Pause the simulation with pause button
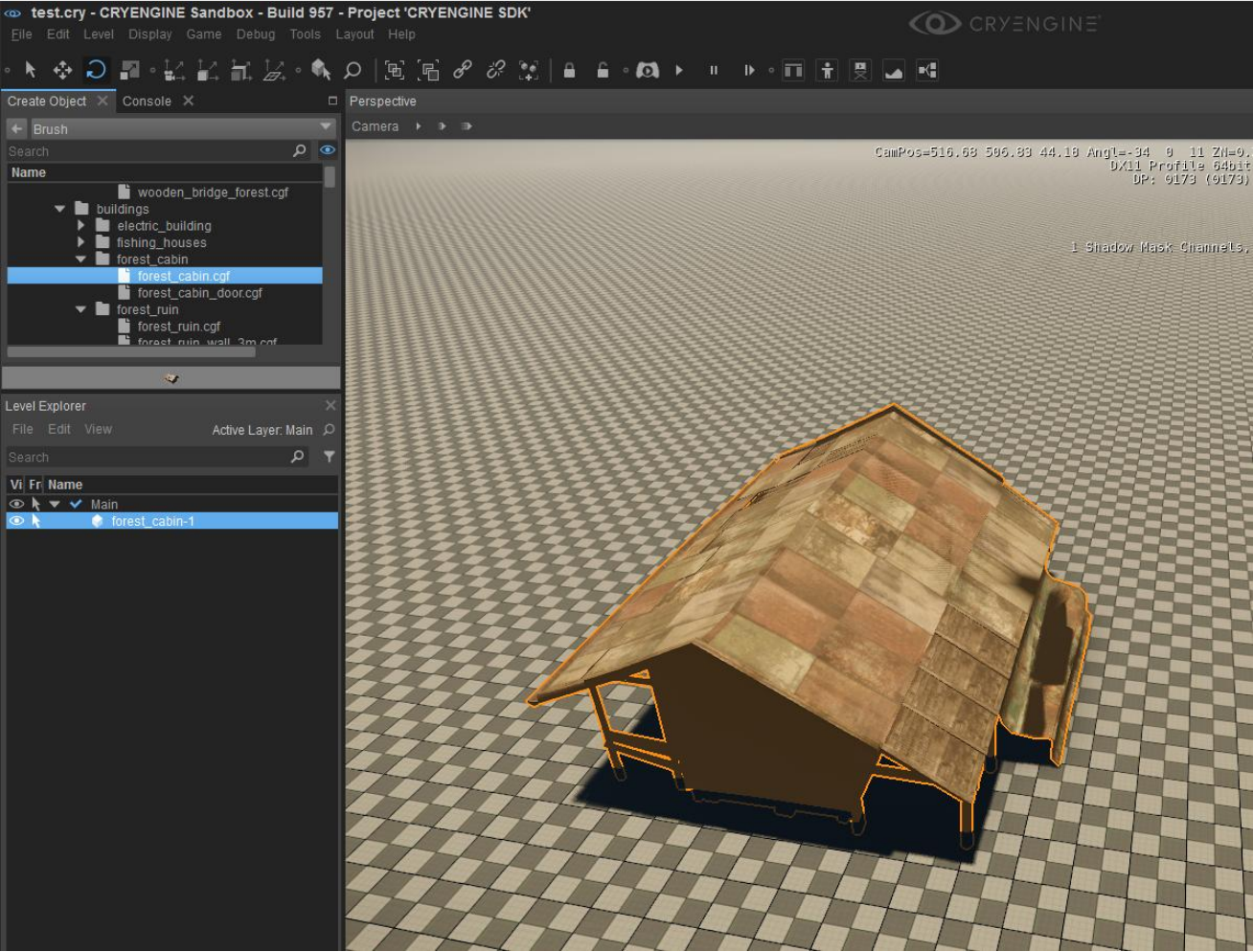This screenshot has width=1253, height=952. coord(714,70)
